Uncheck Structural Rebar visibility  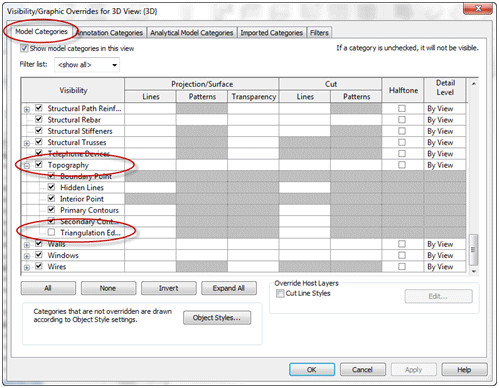pyautogui.click(x=39, y=119)
